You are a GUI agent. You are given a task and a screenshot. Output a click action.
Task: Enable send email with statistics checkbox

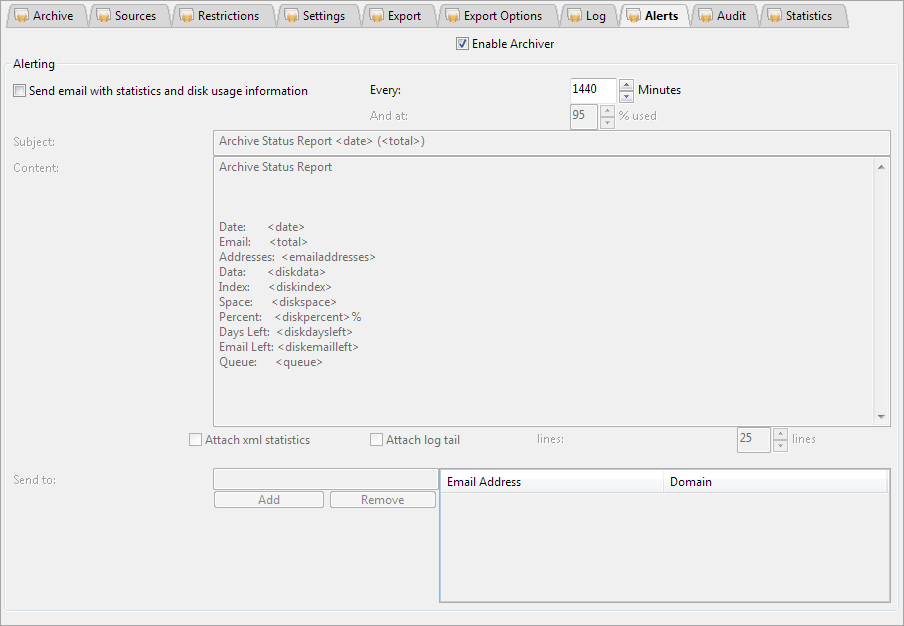(x=20, y=91)
